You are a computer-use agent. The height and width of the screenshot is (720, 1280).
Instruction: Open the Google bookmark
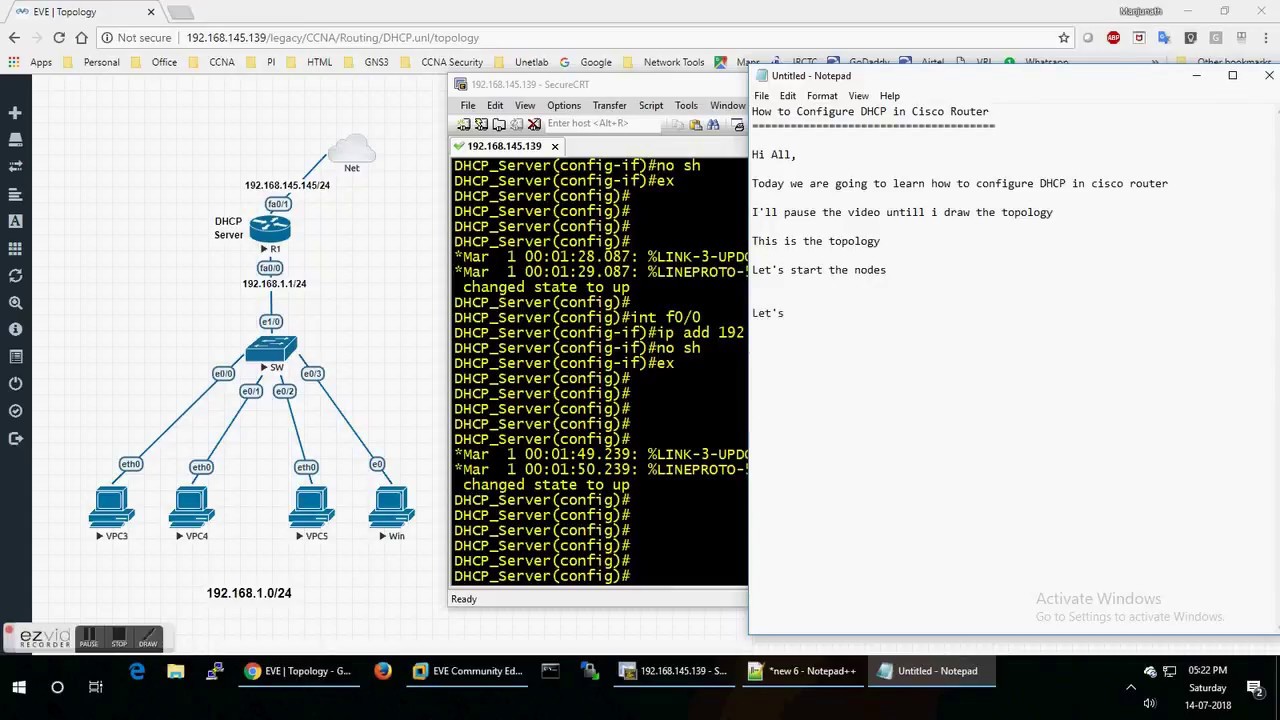586,62
